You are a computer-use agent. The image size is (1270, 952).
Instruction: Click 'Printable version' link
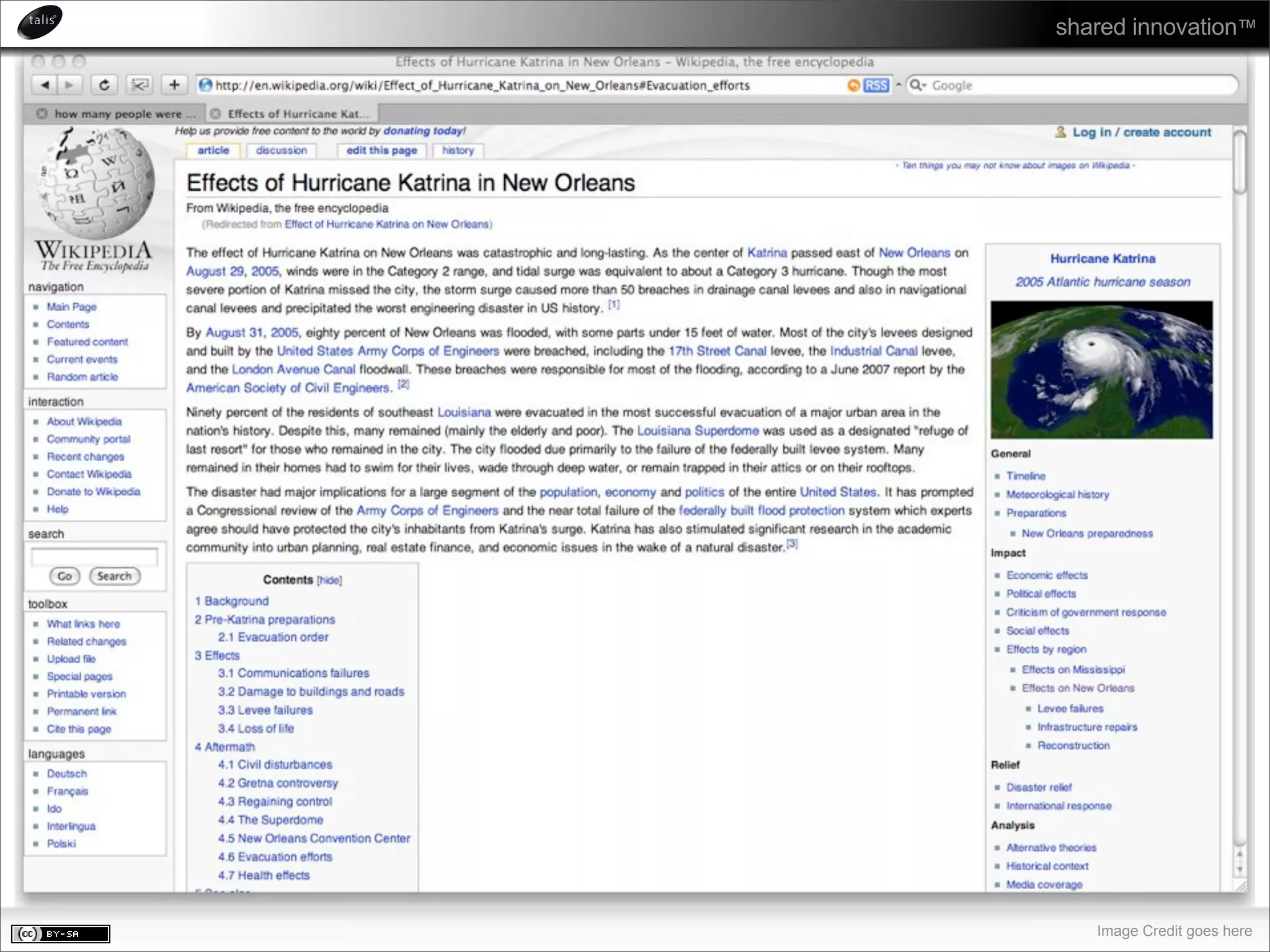click(x=86, y=694)
